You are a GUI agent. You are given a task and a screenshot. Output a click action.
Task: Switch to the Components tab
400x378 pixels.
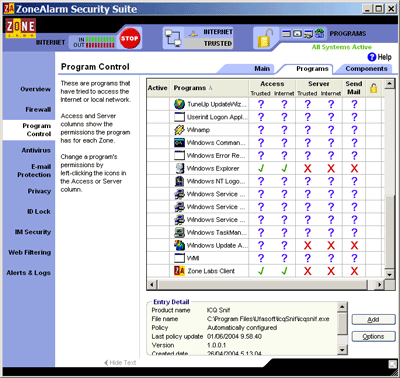pyautogui.click(x=366, y=69)
